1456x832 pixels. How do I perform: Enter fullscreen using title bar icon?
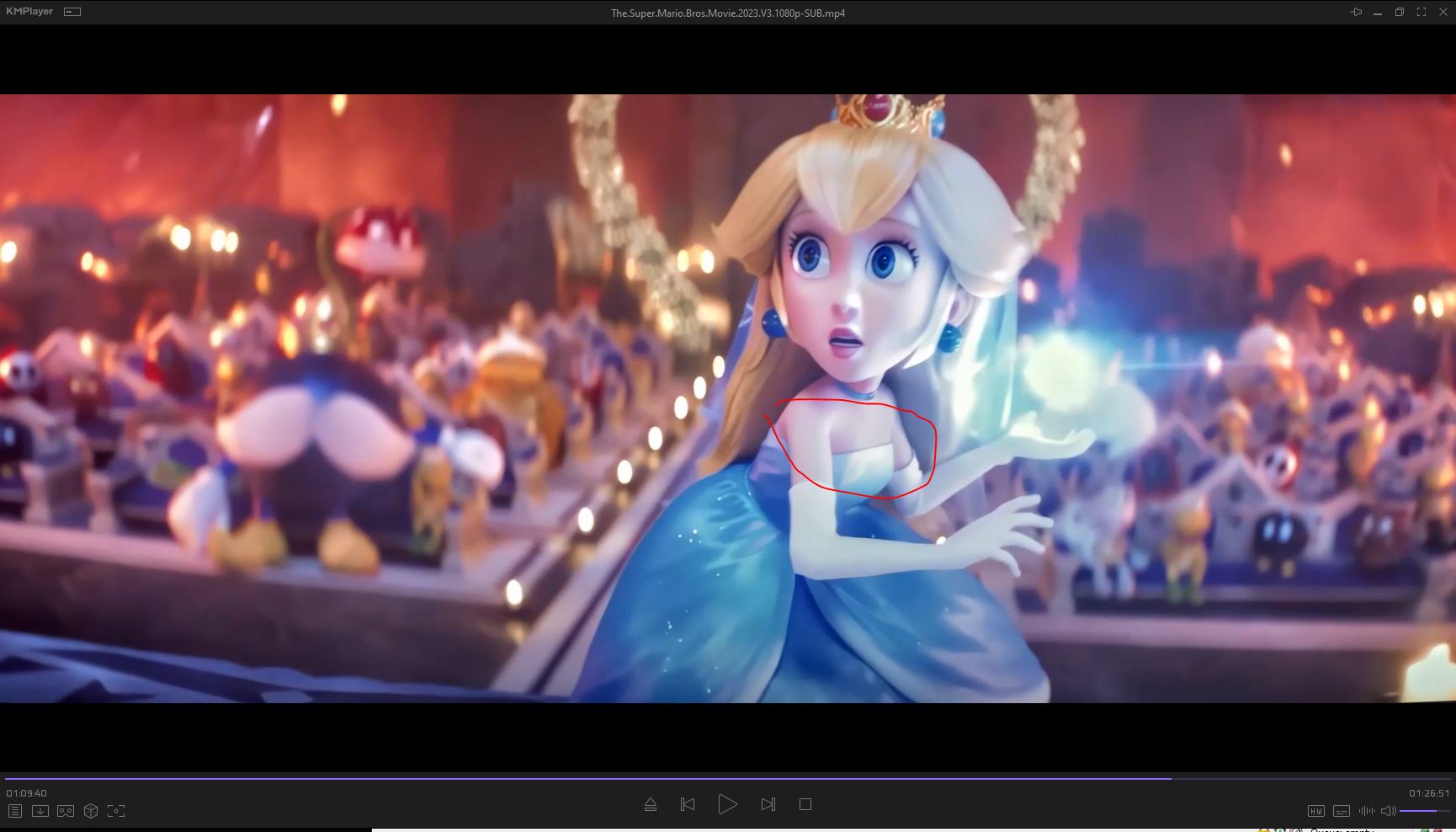1421,12
